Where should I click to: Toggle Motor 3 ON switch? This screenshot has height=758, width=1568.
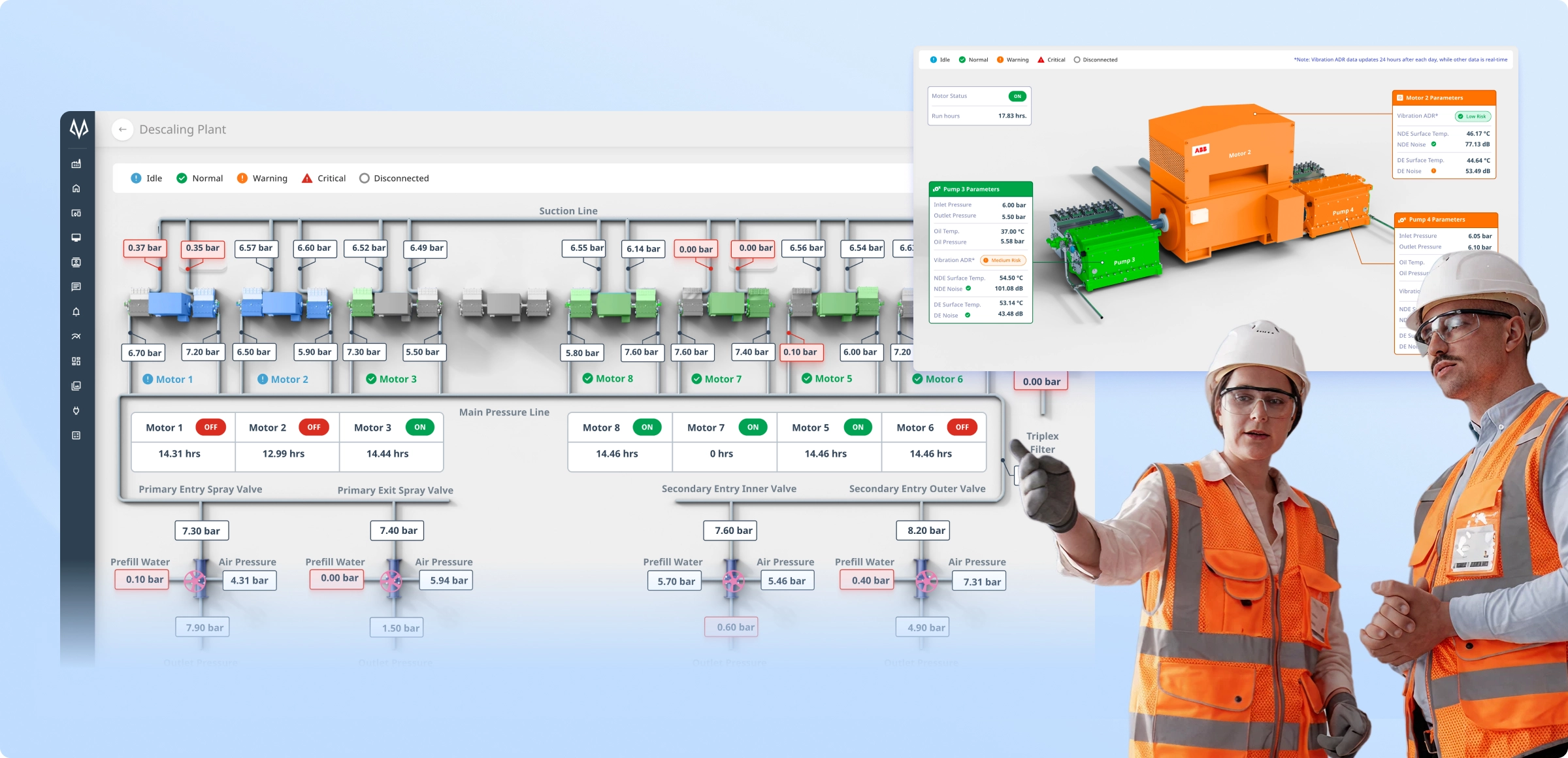419,427
